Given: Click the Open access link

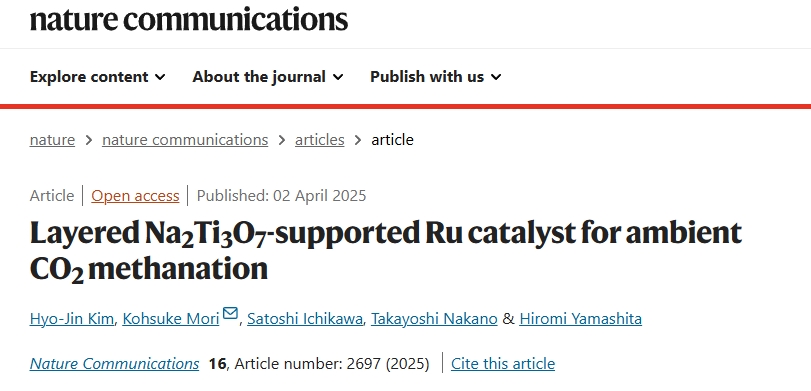Looking at the screenshot, I should click(x=136, y=196).
